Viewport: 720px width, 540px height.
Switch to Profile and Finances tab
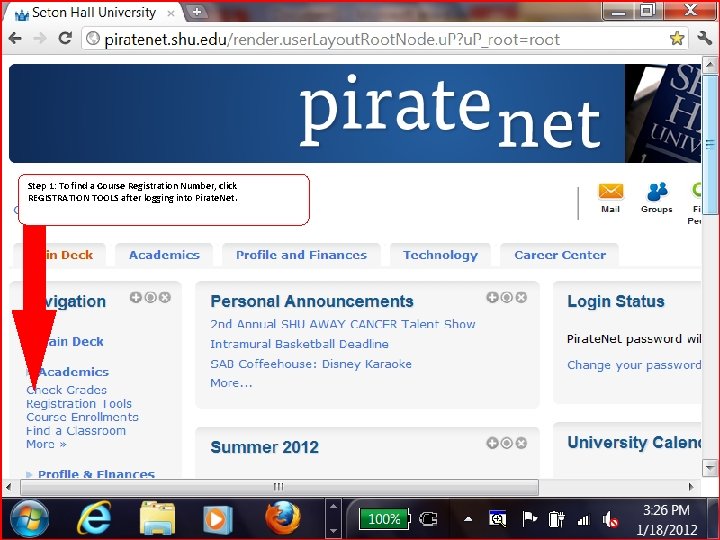pyautogui.click(x=301, y=255)
